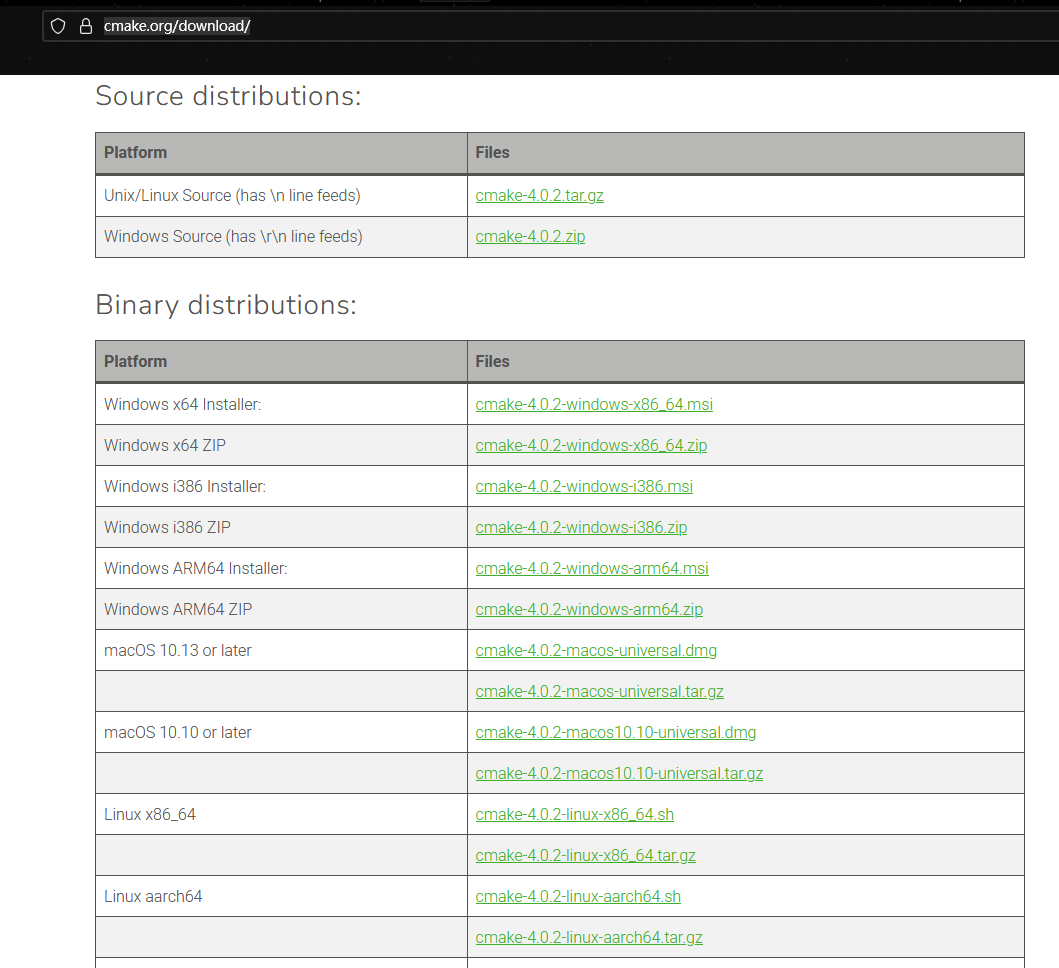Select the Windows Source platform cell
Viewport: 1059px width, 968px height.
281,237
